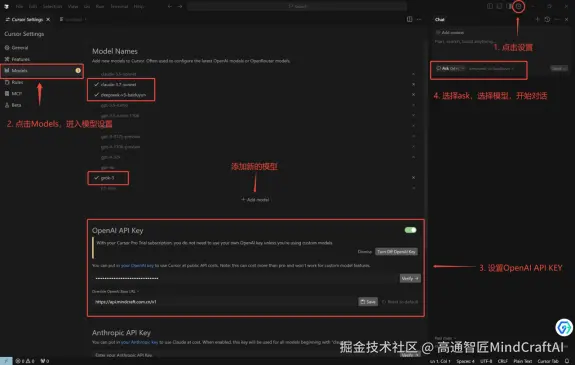Open the Selection menu

click(52, 6)
